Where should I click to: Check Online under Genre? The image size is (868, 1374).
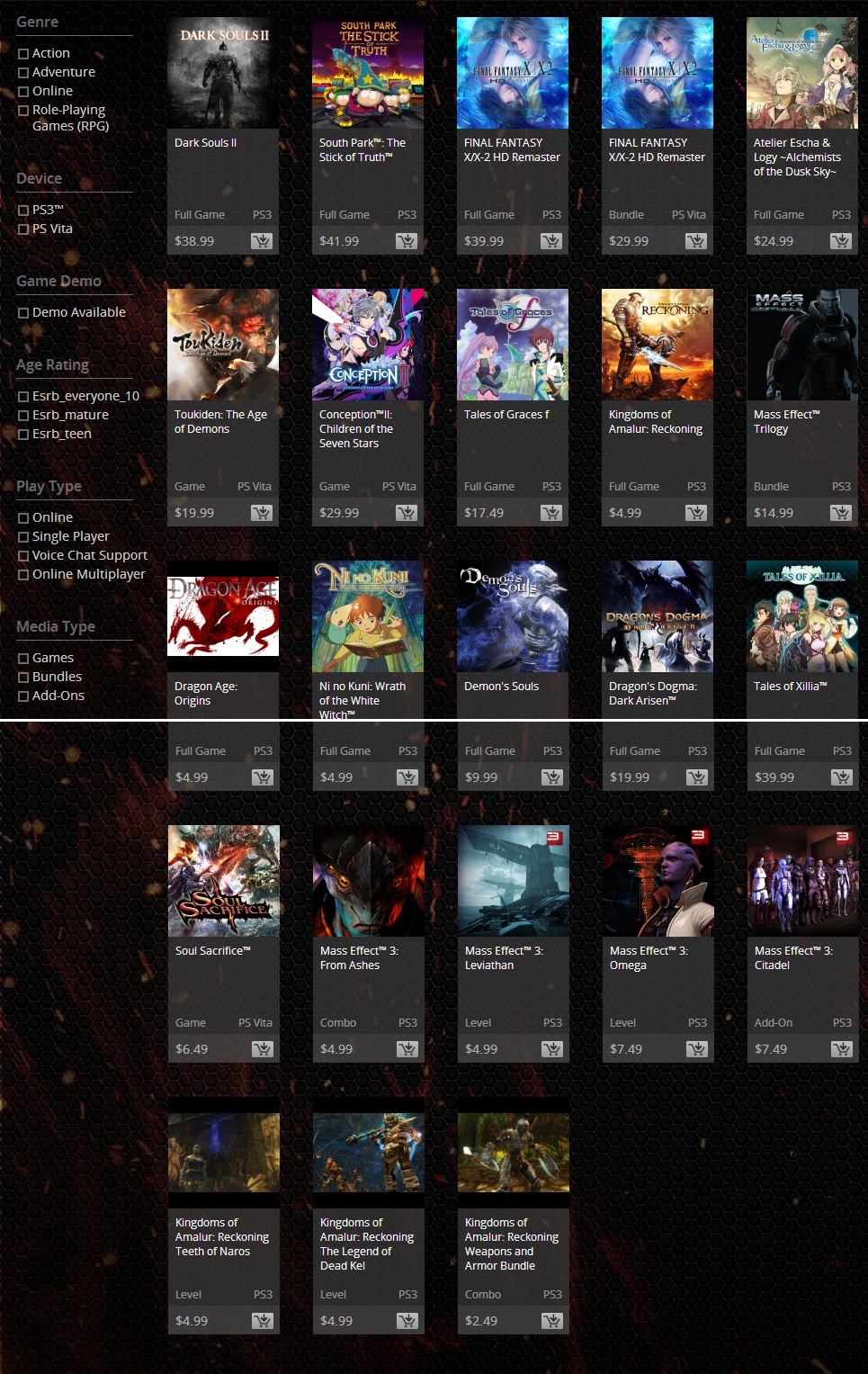23,92
